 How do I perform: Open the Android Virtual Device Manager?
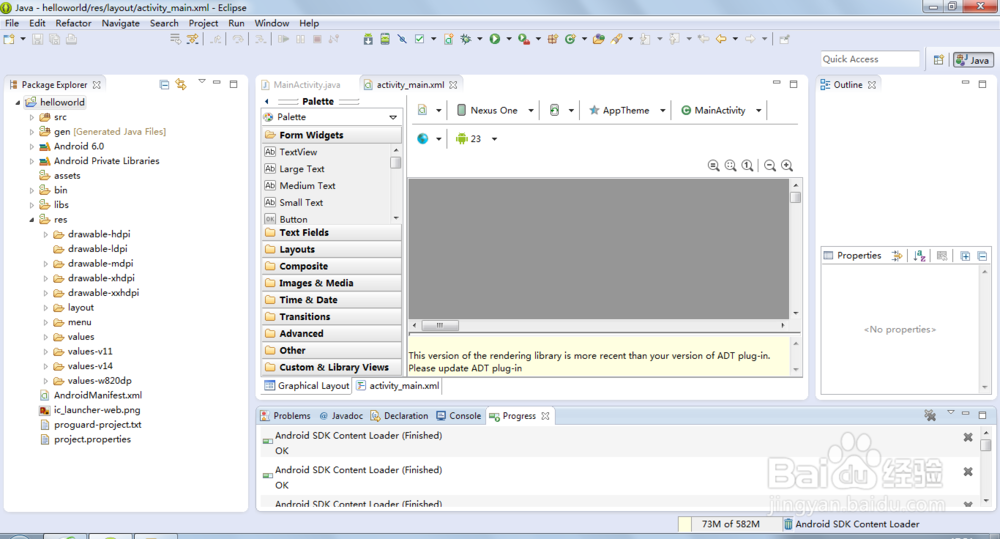click(385, 39)
